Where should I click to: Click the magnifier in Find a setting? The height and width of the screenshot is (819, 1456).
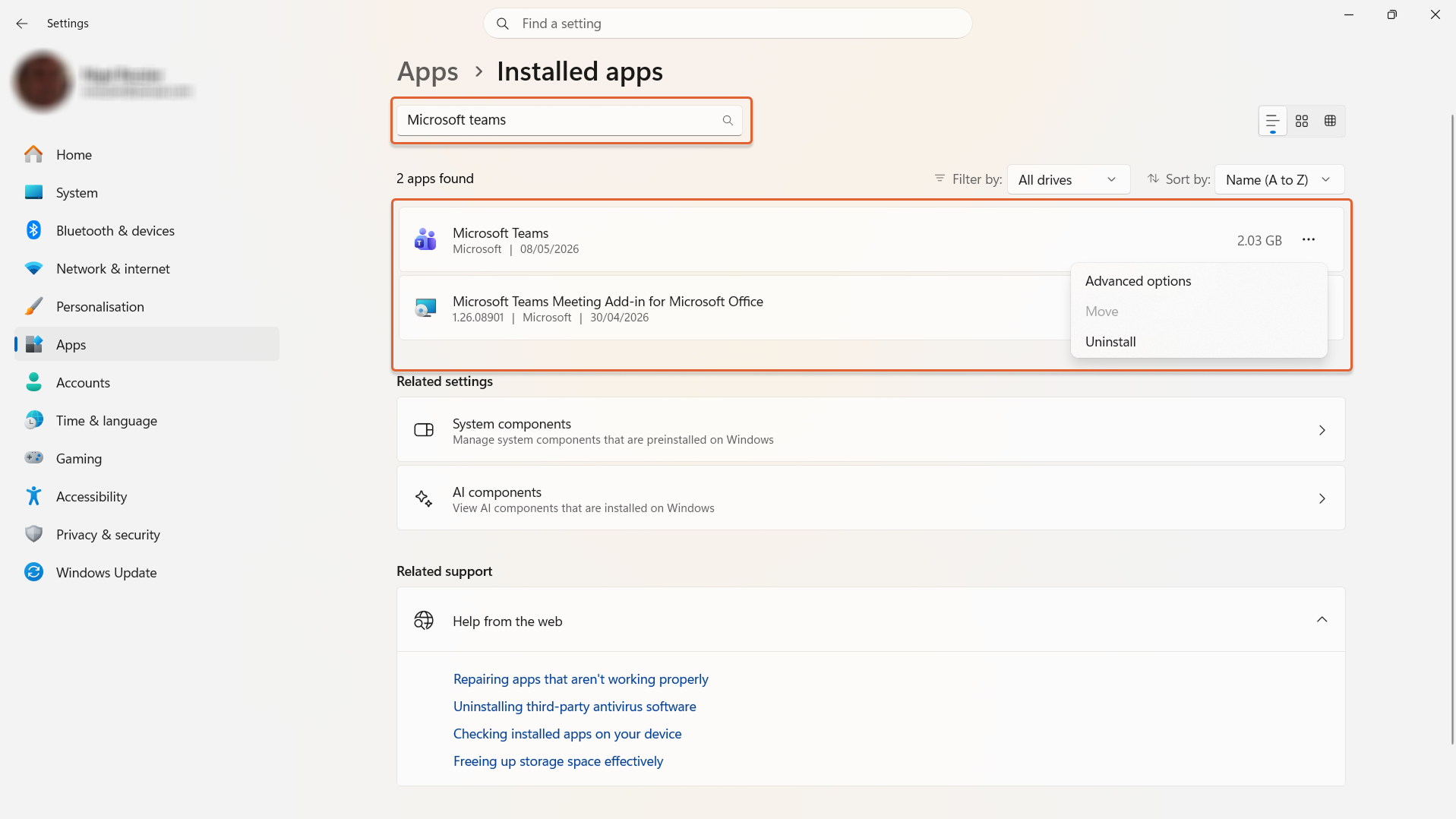click(502, 24)
